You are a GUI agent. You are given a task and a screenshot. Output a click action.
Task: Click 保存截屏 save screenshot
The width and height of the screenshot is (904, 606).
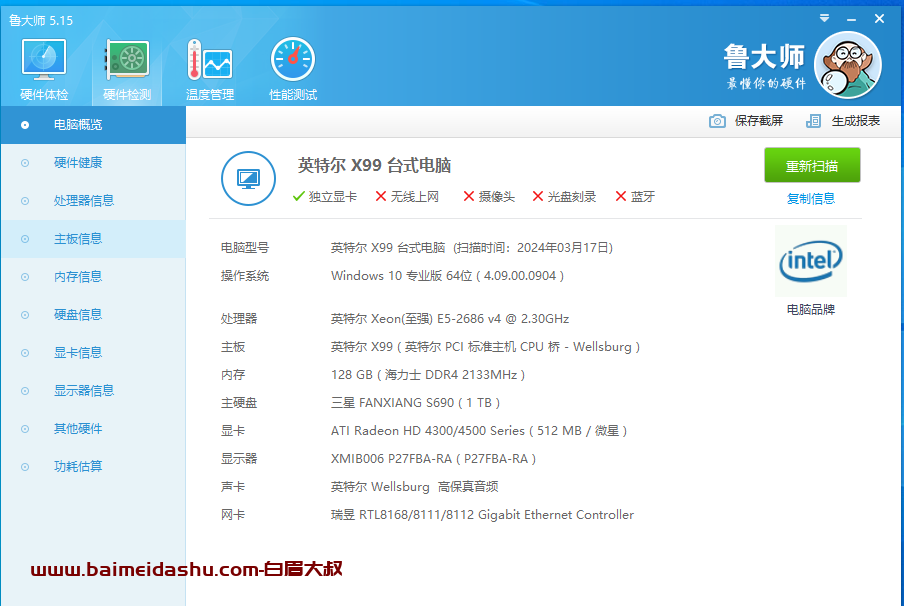click(x=759, y=121)
